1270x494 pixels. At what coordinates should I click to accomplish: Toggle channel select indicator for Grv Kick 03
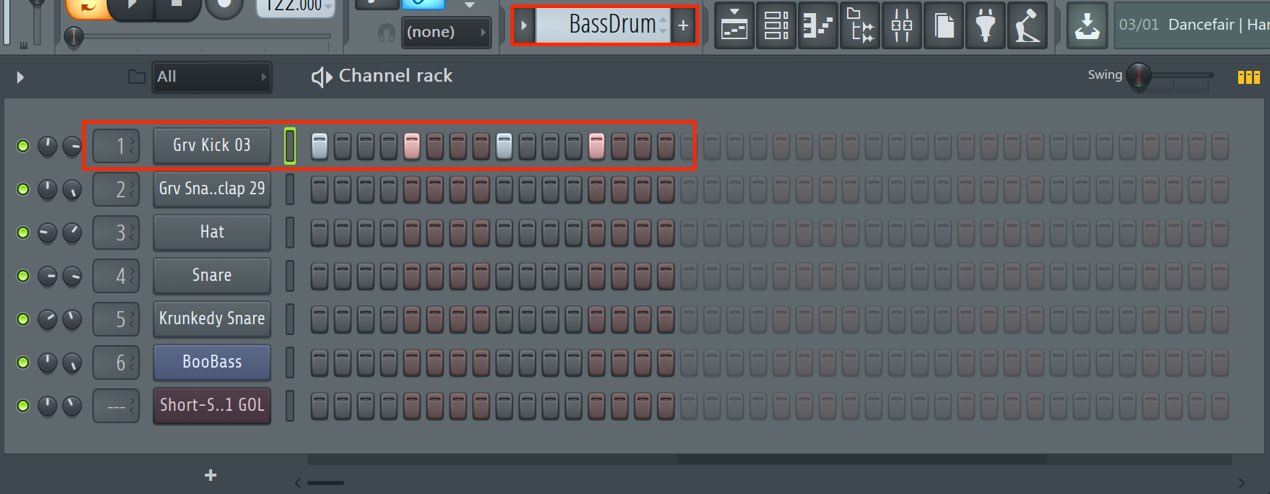tap(291, 146)
